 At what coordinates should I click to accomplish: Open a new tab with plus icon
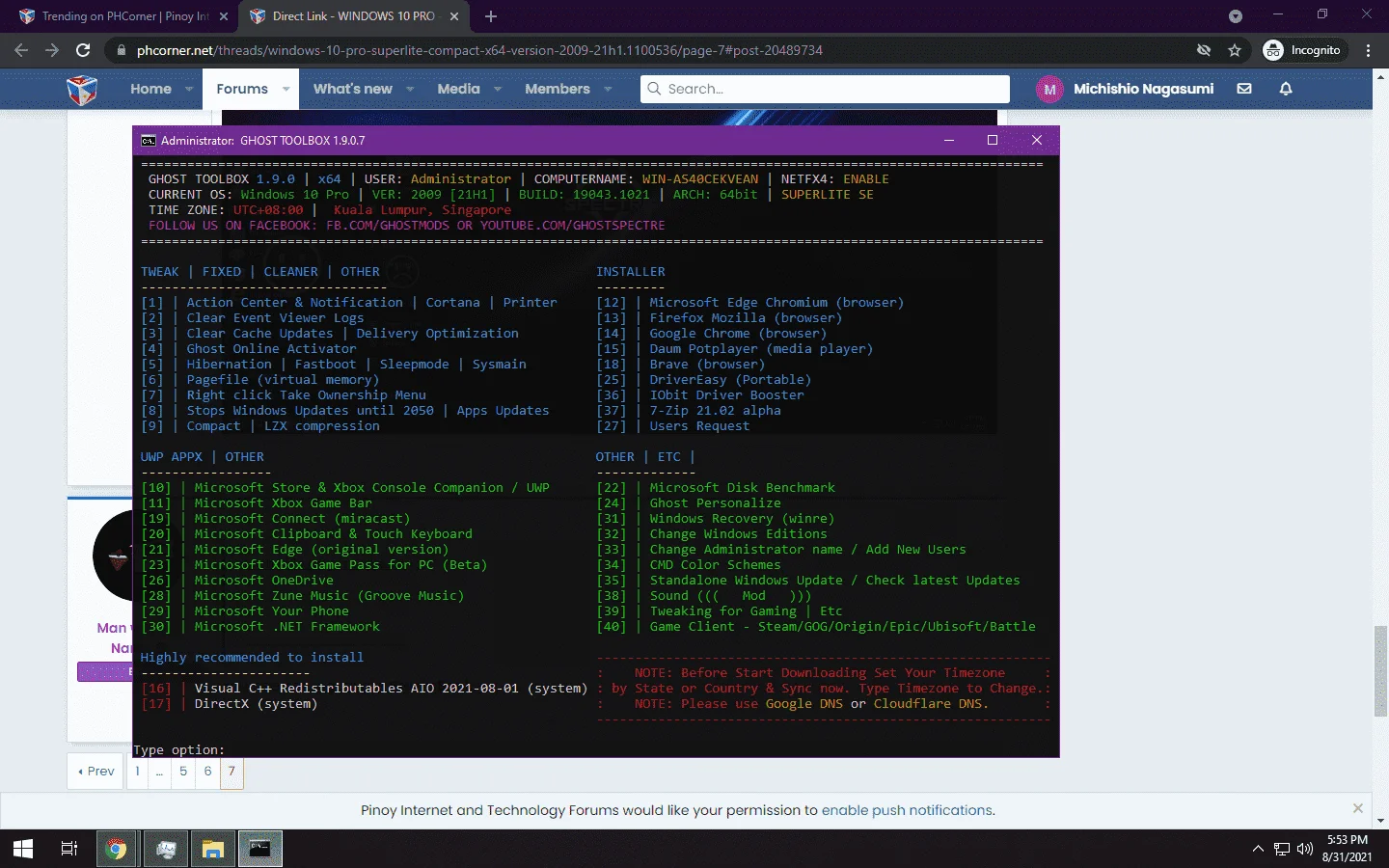click(x=491, y=16)
